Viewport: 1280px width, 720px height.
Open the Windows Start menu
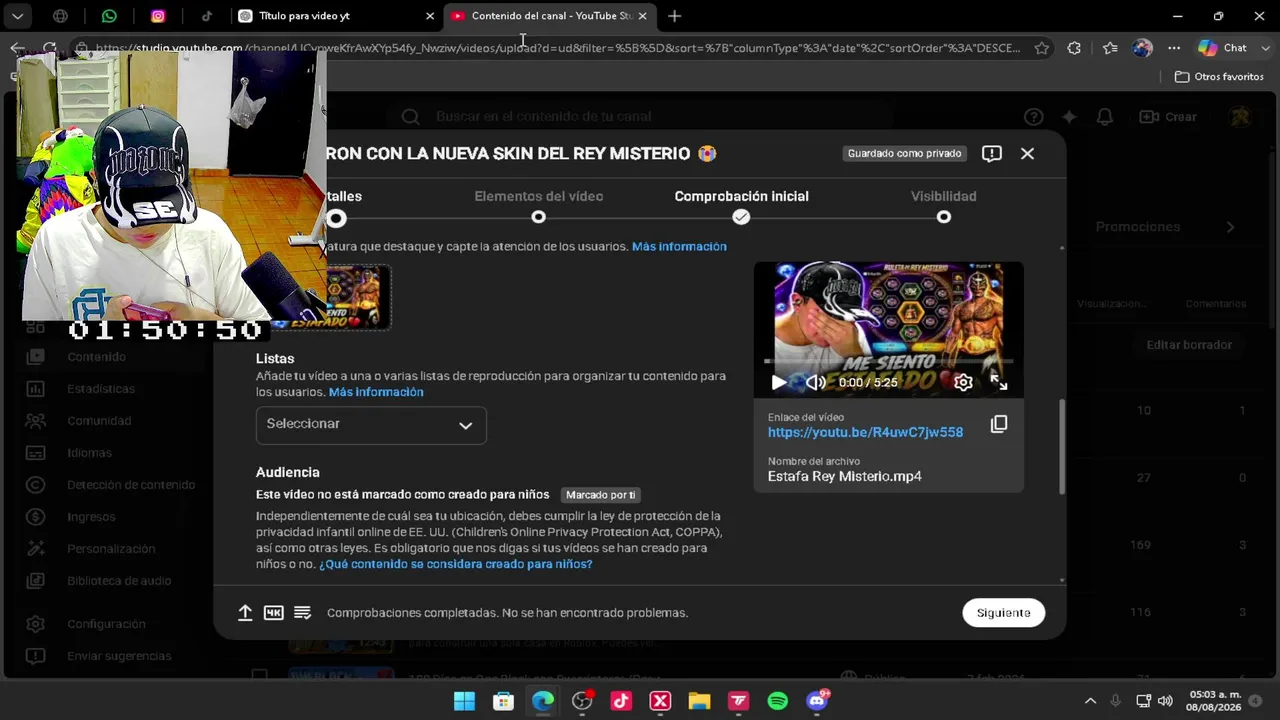[x=464, y=701]
